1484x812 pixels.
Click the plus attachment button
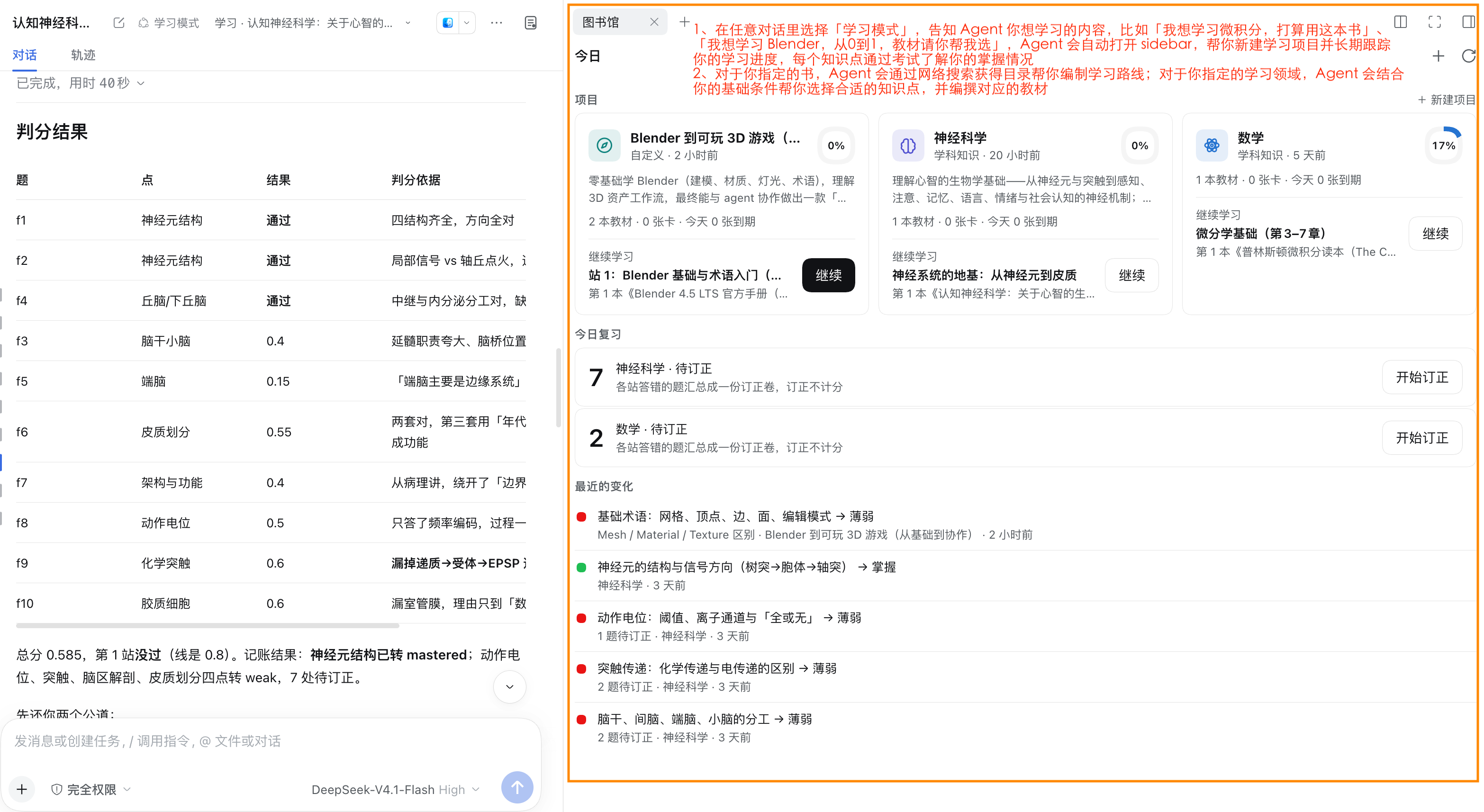(x=22, y=789)
